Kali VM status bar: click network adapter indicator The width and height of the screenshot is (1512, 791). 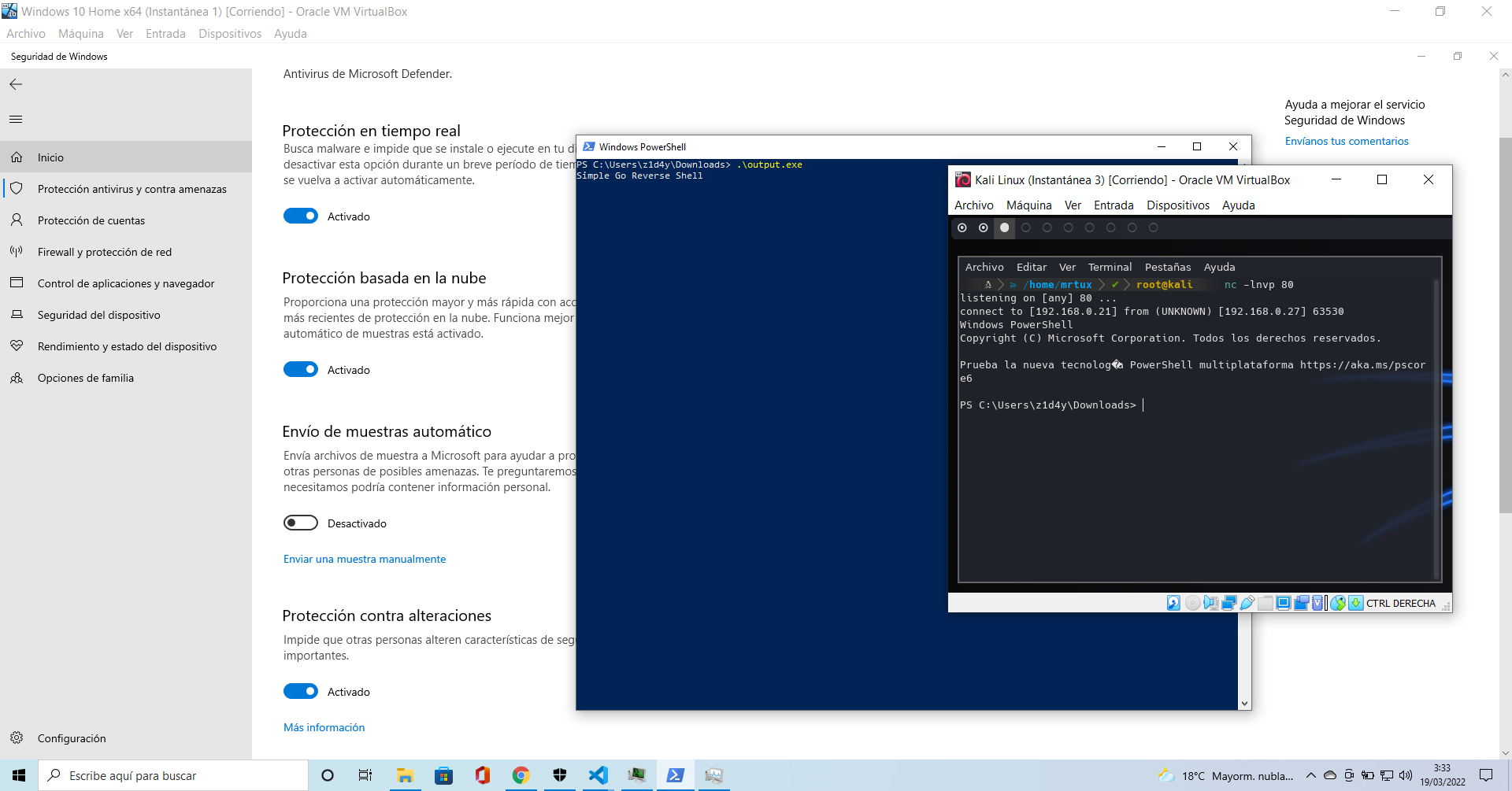[x=1229, y=603]
